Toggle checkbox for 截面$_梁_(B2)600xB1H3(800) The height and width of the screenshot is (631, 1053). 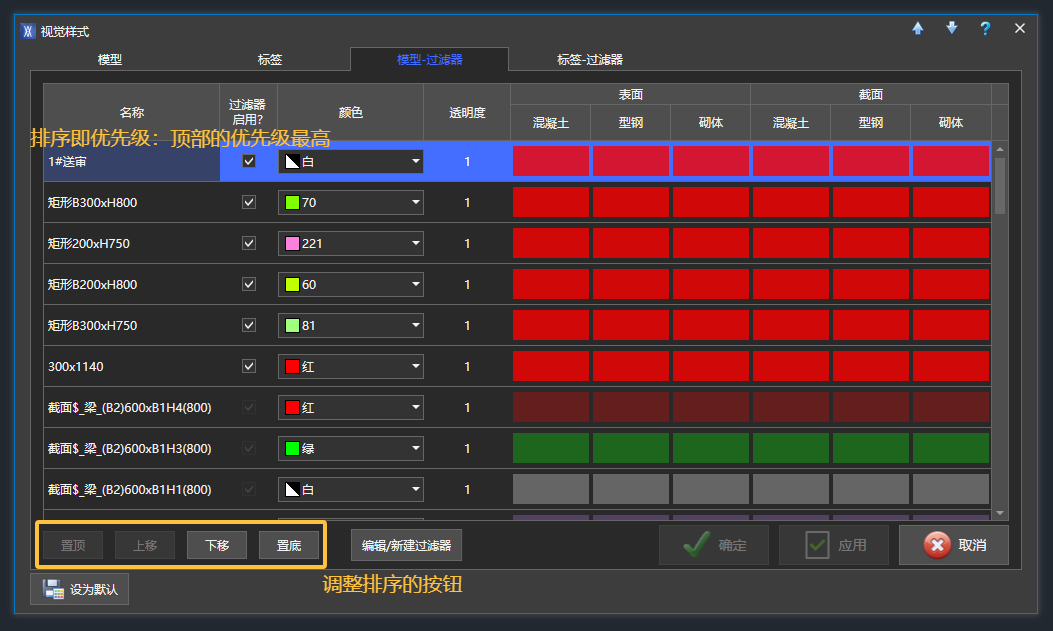coord(248,448)
